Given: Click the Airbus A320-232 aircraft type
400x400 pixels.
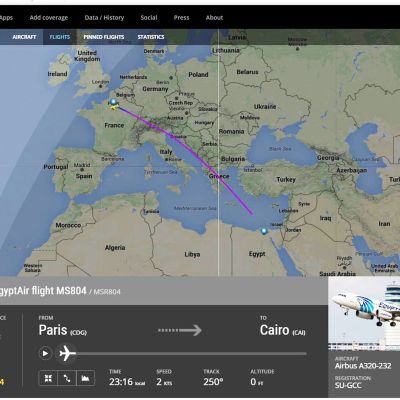Looking at the screenshot, I should point(363,366).
